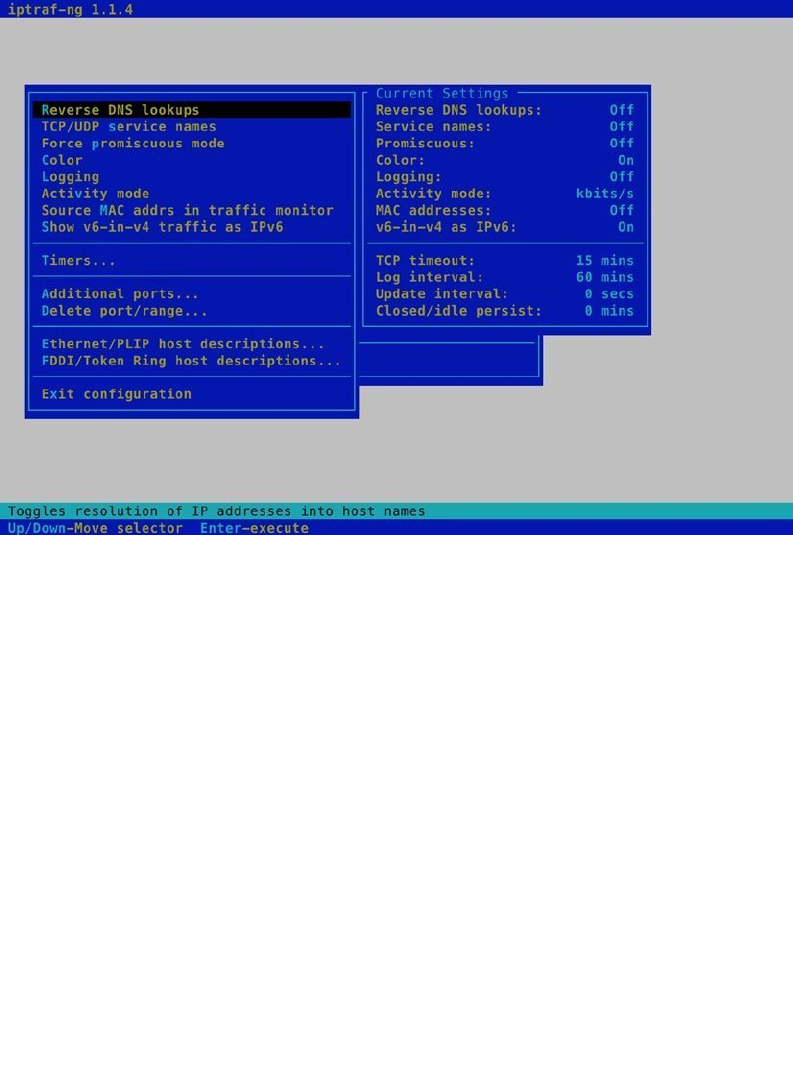Click the 'v6-in-v4 as IPv6:' settings label
Viewport: 793px width, 1074px height.
pos(446,227)
